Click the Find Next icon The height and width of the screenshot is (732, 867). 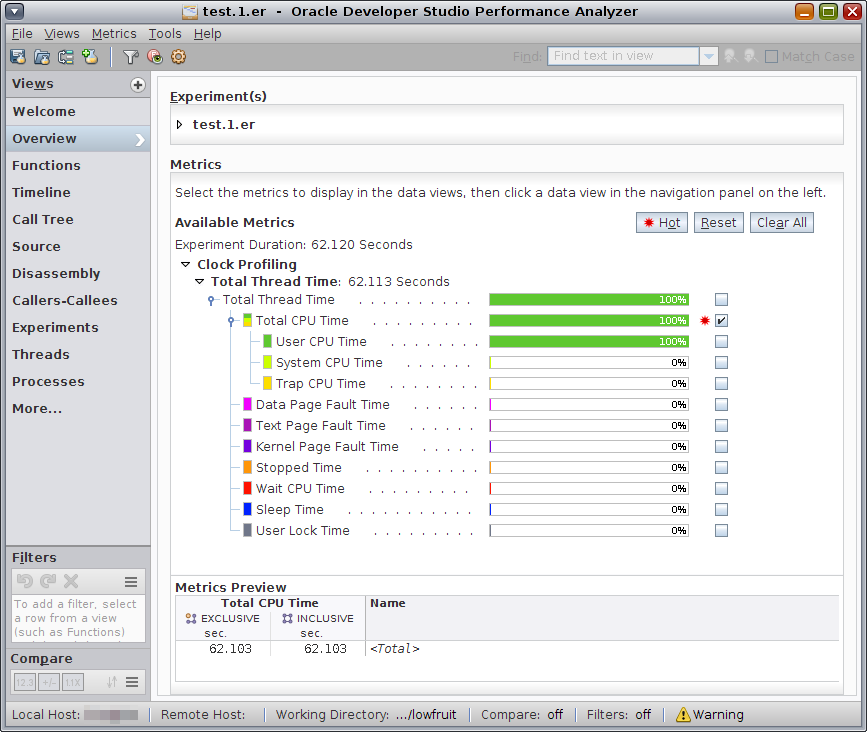pyautogui.click(x=750, y=56)
